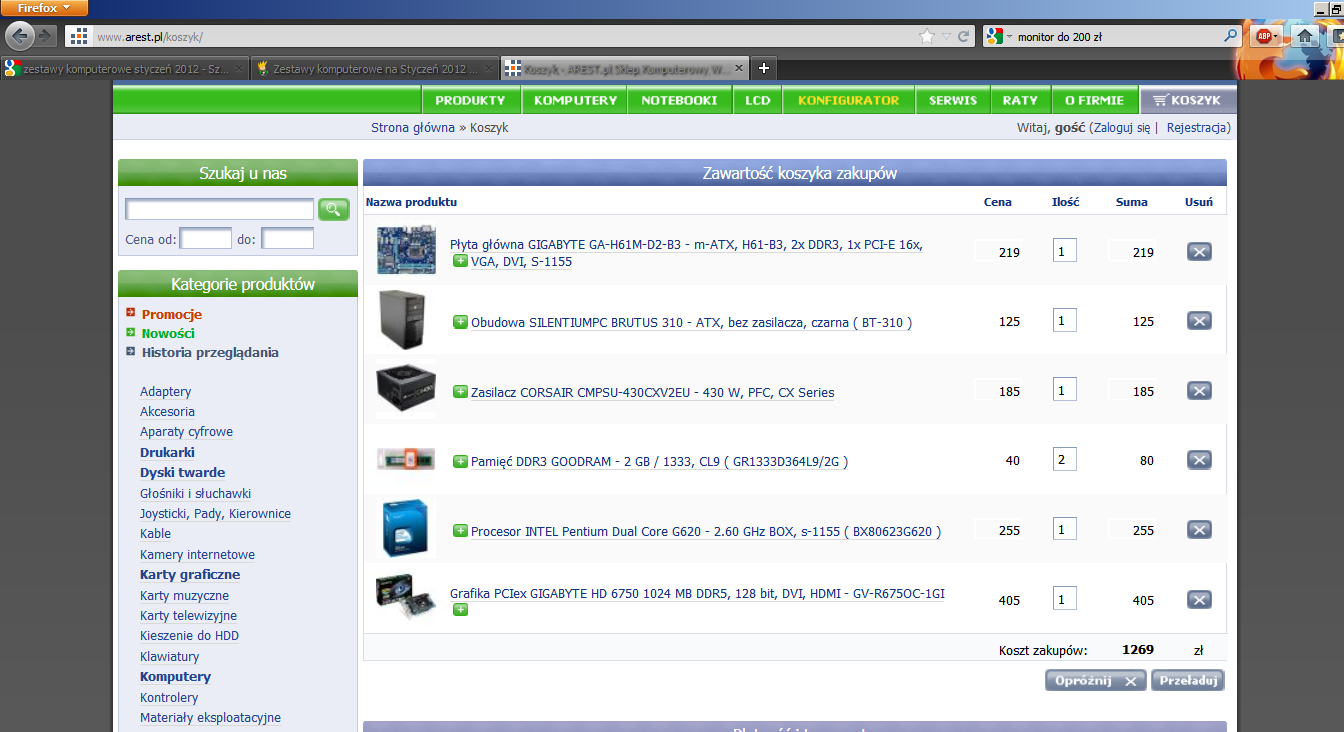
Task: Open the Google search engine dropdown
Action: pos(1000,36)
